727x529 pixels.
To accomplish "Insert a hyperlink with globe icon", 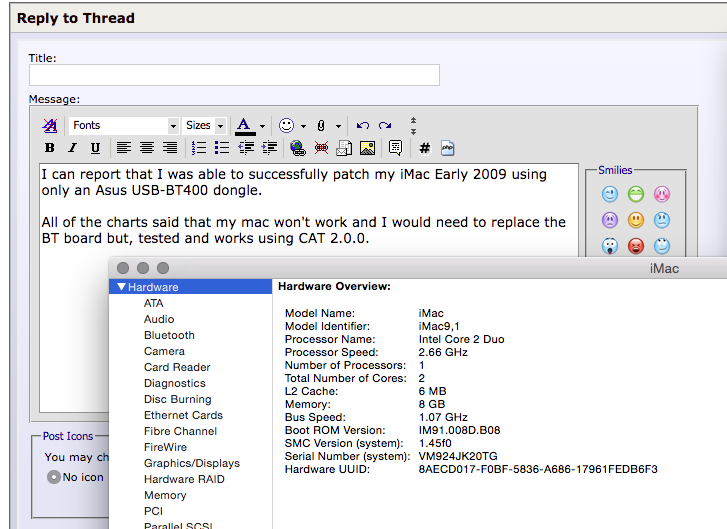I will point(298,148).
